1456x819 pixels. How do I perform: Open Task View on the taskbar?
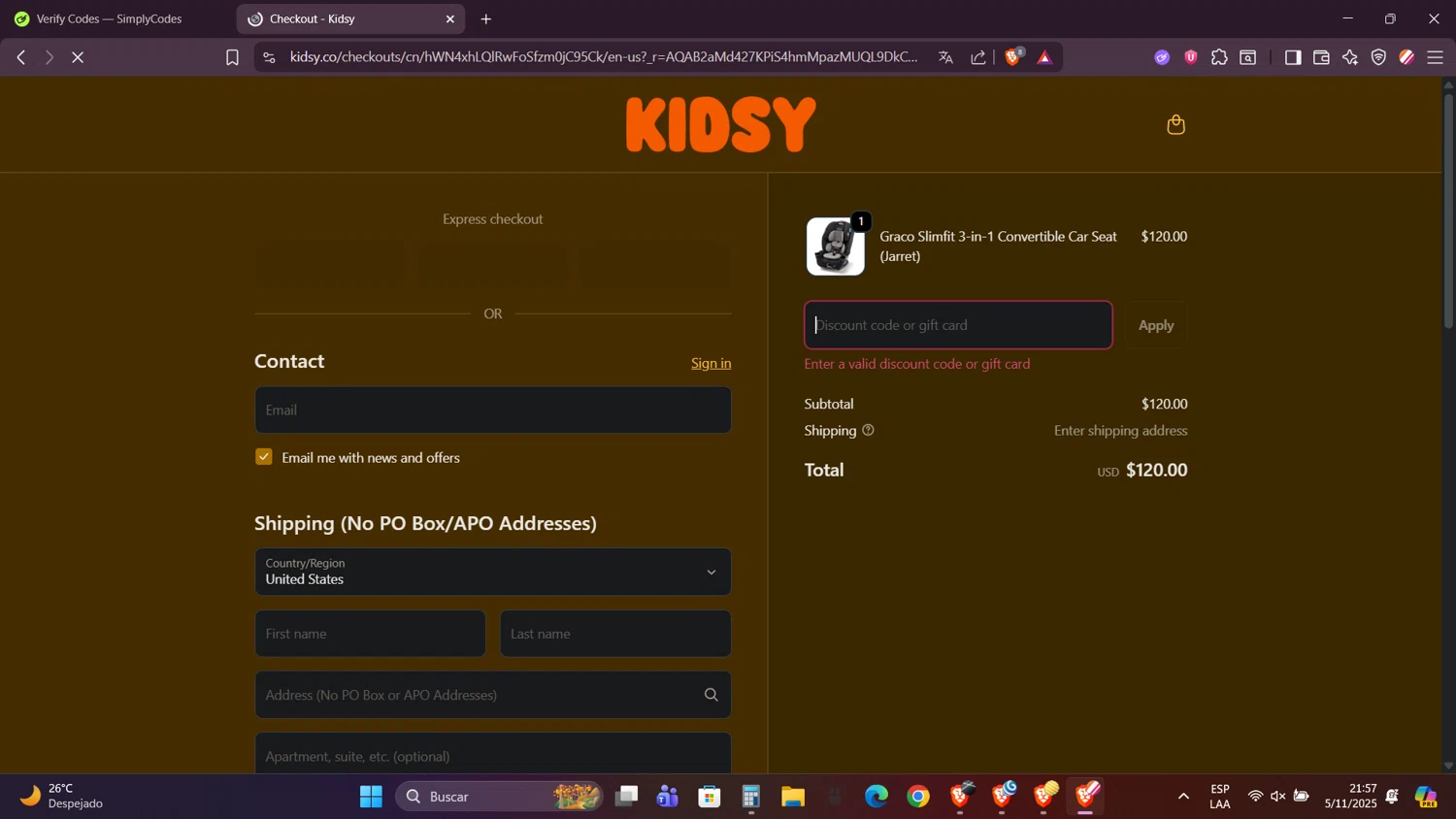(x=627, y=797)
